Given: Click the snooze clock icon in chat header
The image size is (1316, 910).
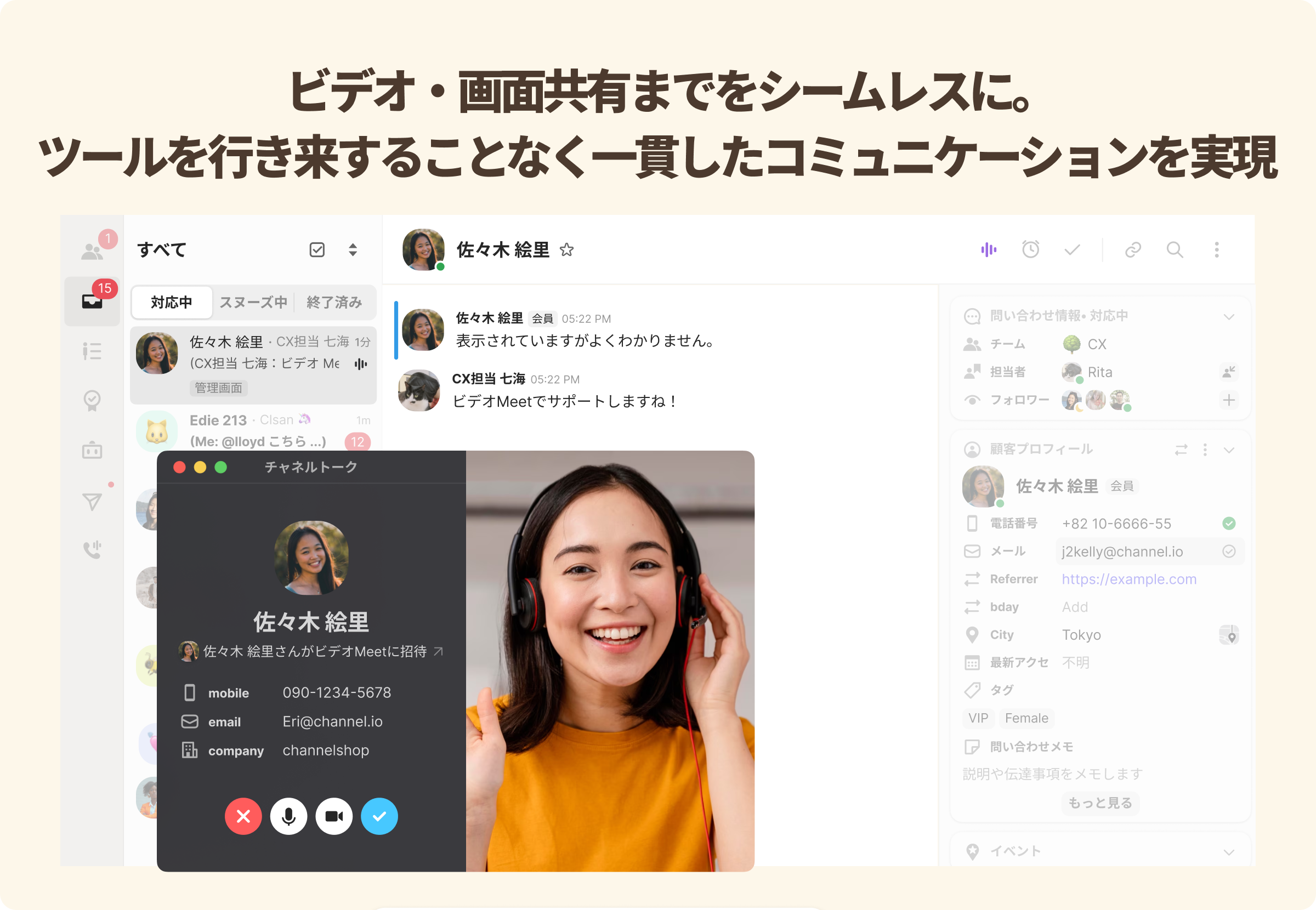Looking at the screenshot, I should click(1030, 250).
